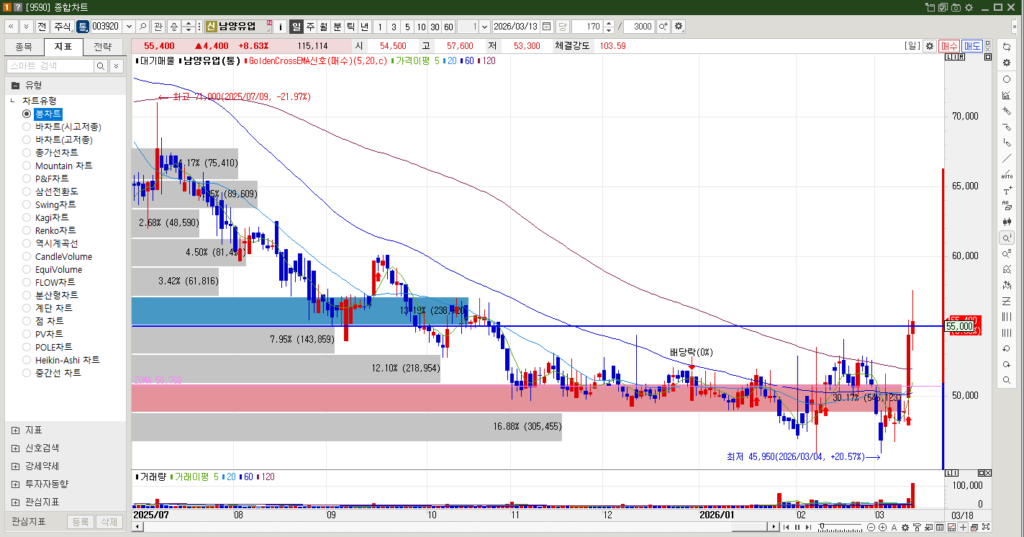Expand the 투자자동향 tree node
1024x537 pixels.
tap(15, 484)
